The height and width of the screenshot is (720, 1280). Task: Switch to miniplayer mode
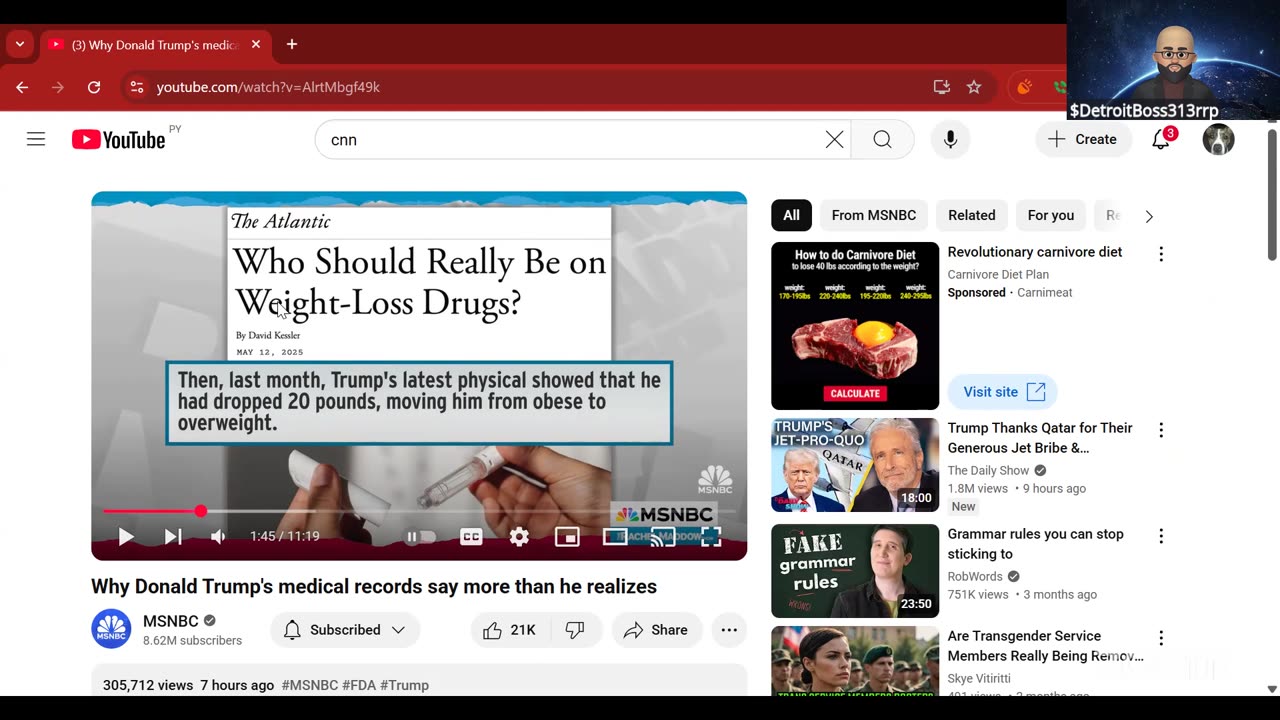coord(567,537)
